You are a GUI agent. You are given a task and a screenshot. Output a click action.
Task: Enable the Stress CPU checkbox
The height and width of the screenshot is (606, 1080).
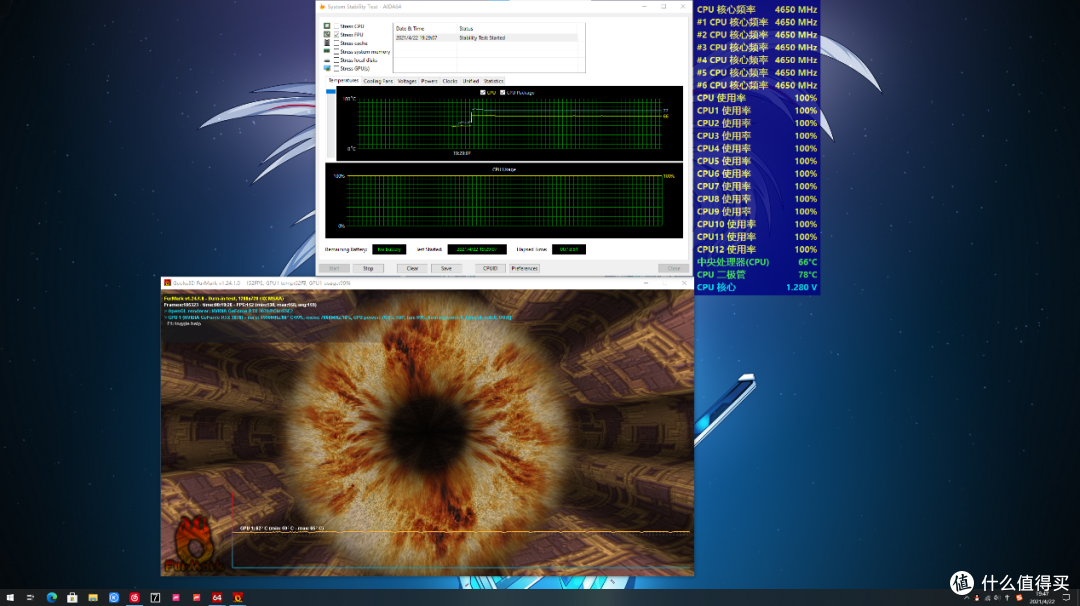(336, 26)
